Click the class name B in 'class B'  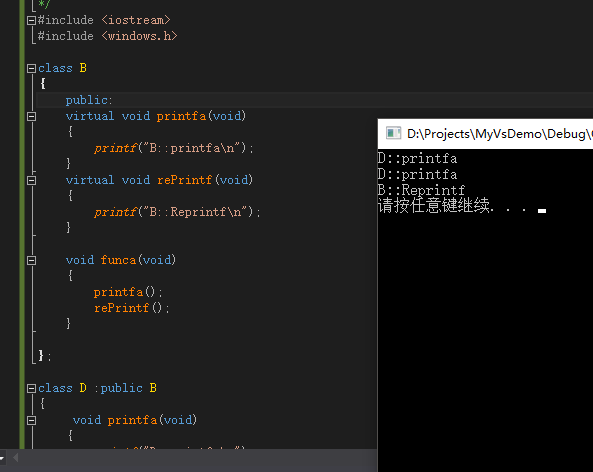[83, 68]
